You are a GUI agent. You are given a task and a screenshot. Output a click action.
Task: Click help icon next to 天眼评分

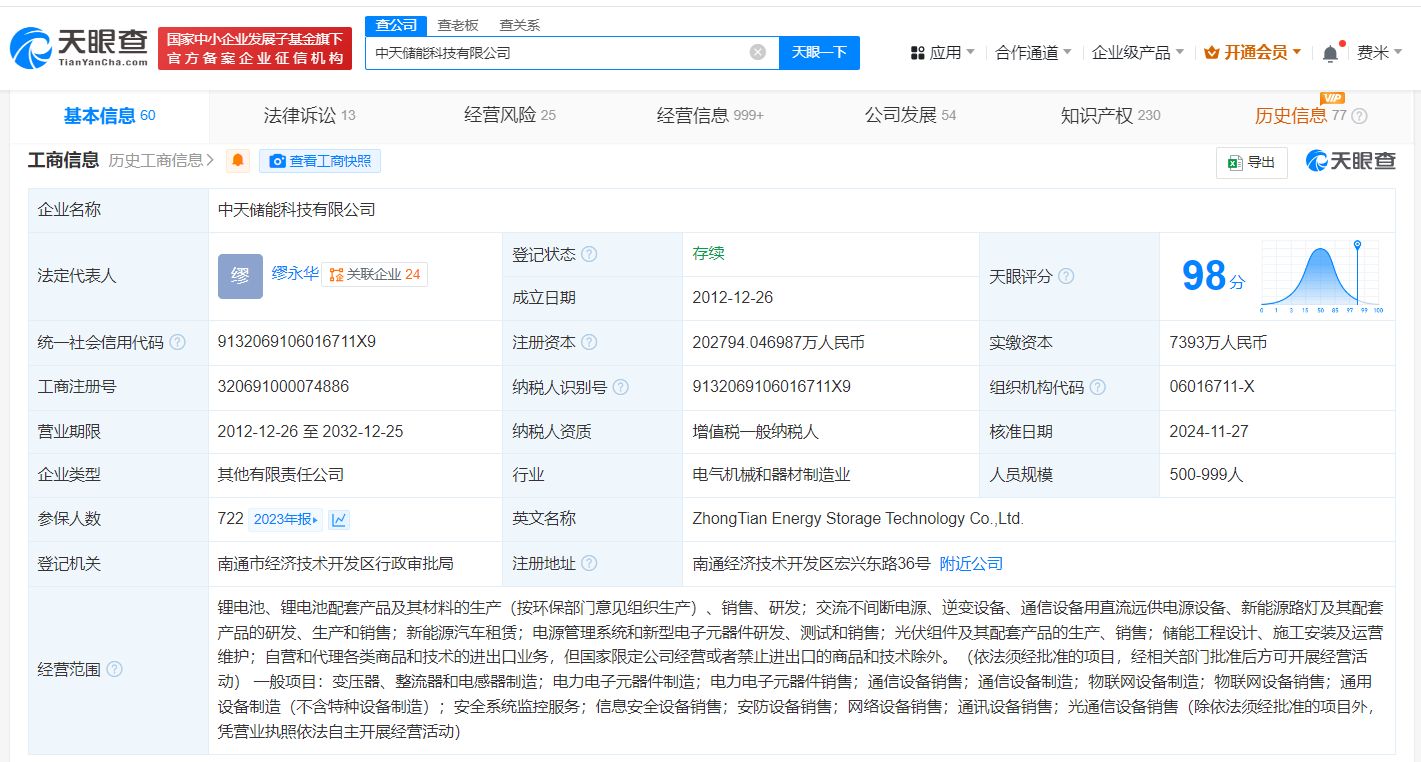pyautogui.click(x=1066, y=276)
